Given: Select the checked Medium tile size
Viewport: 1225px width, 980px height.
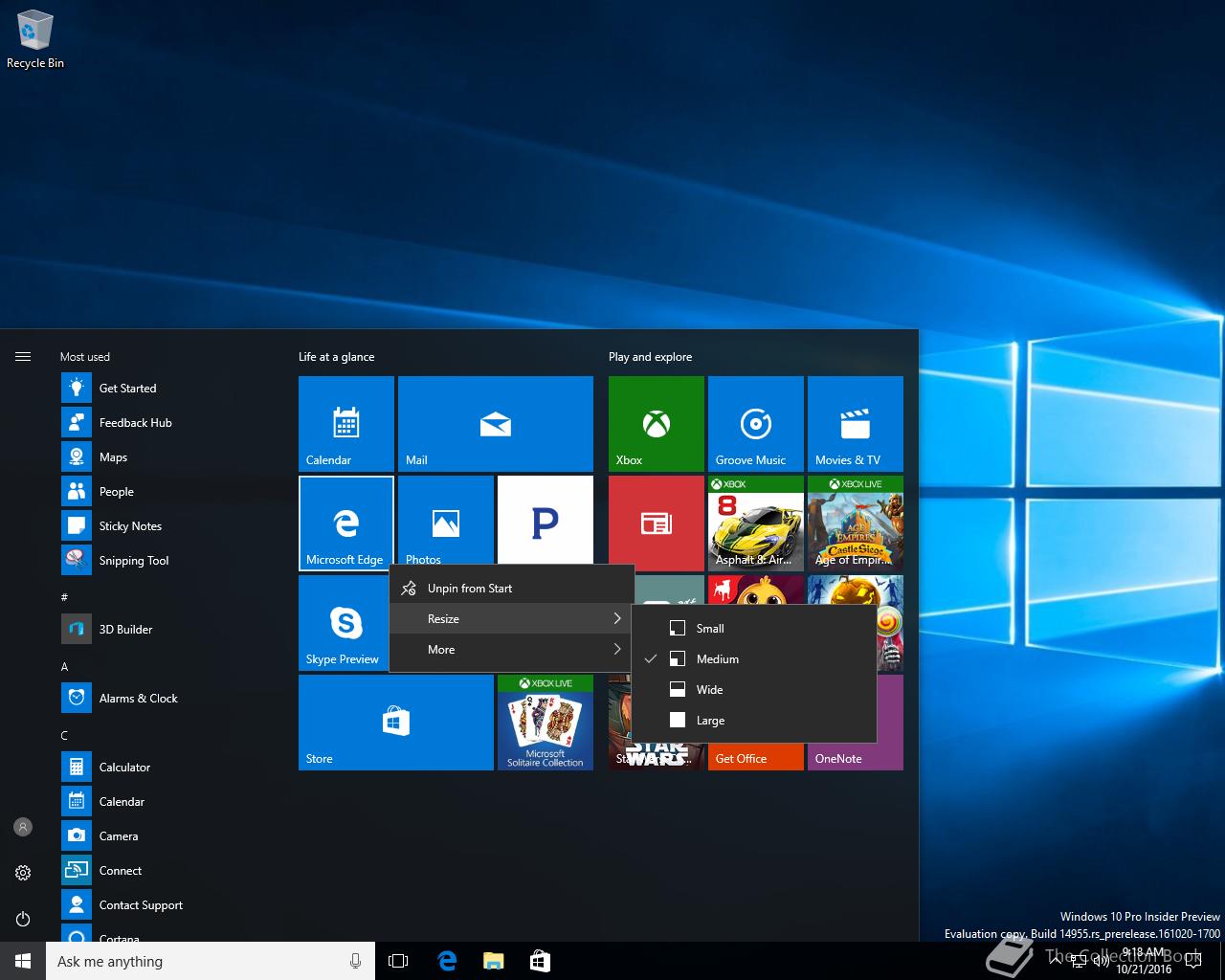Looking at the screenshot, I should 754,659.
